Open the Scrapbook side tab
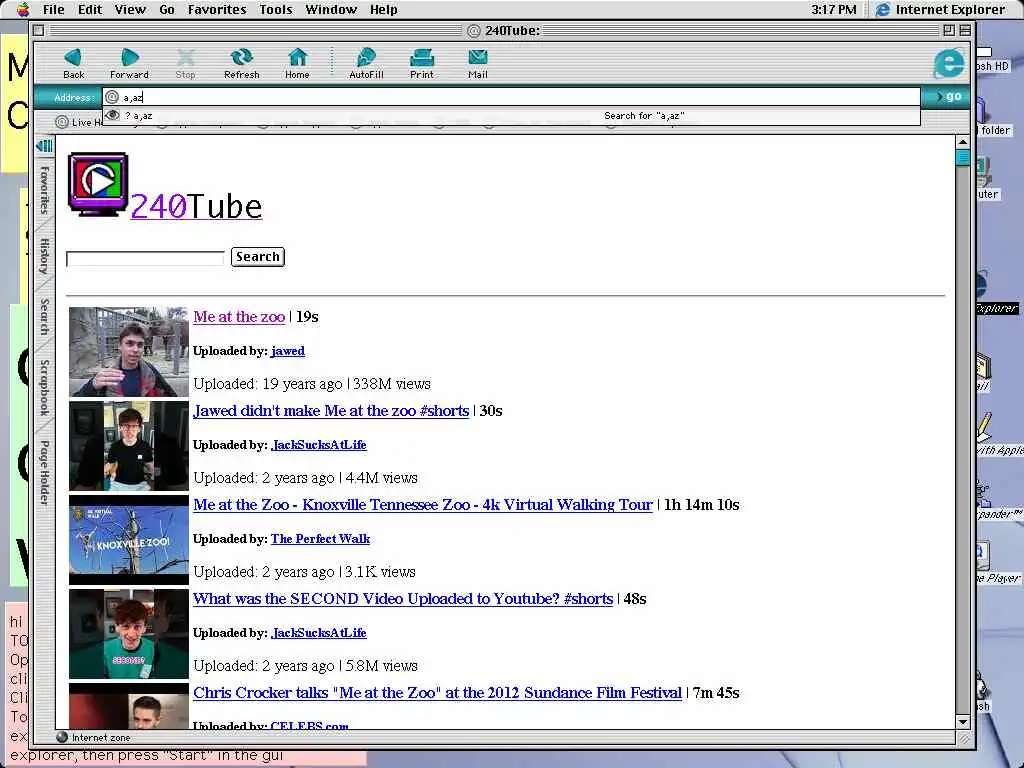This screenshot has height=768, width=1024. tap(44, 387)
